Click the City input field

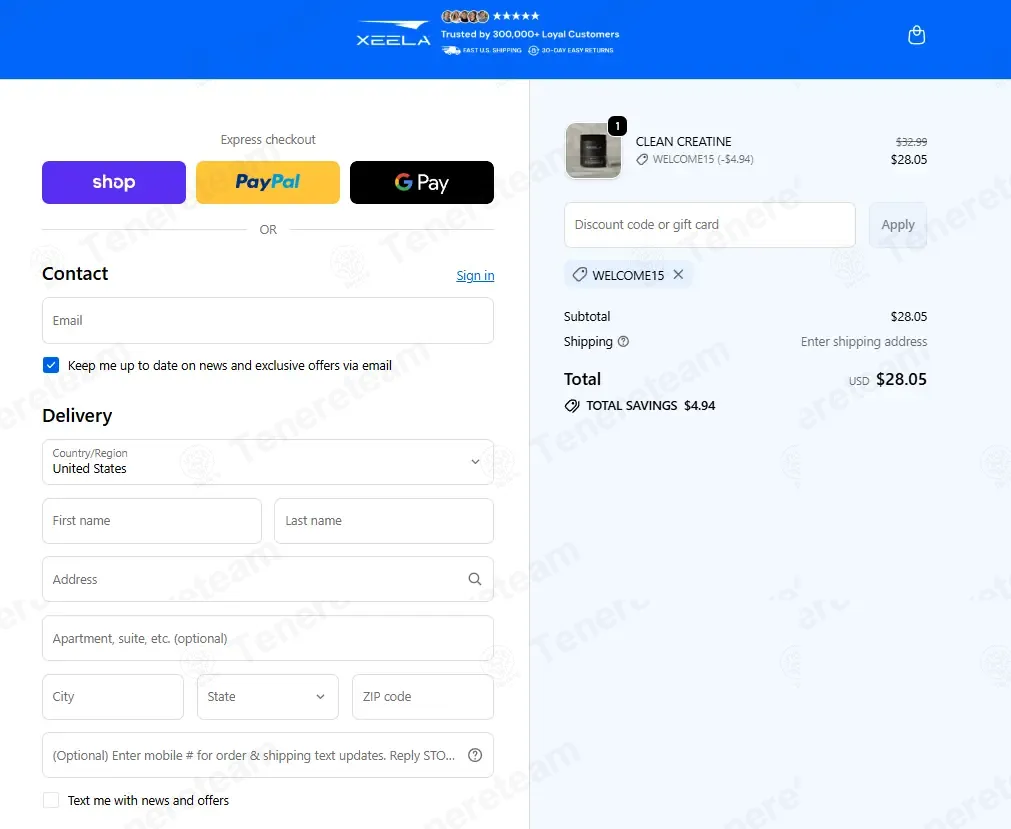click(113, 696)
